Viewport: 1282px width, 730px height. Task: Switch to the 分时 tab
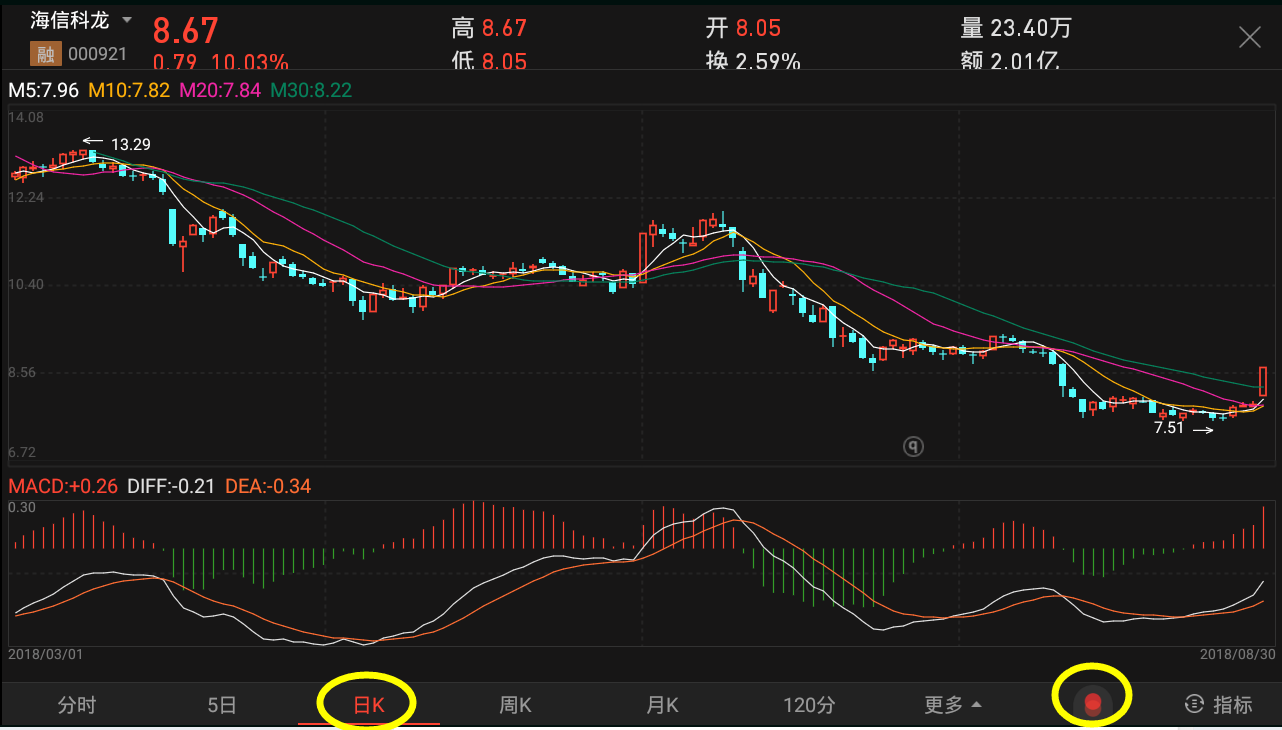coord(77,705)
